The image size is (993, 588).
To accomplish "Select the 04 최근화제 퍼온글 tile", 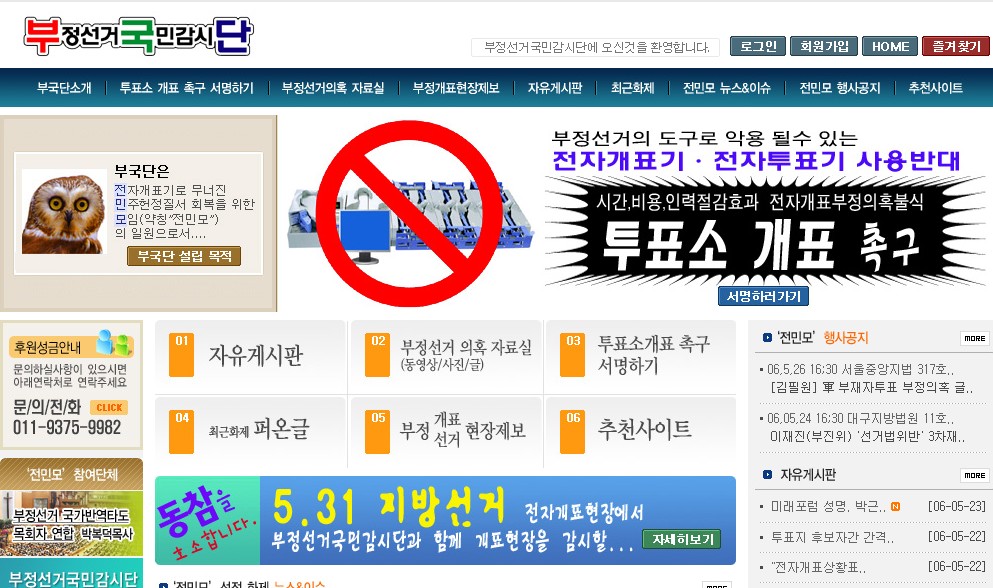I will tap(250, 429).
